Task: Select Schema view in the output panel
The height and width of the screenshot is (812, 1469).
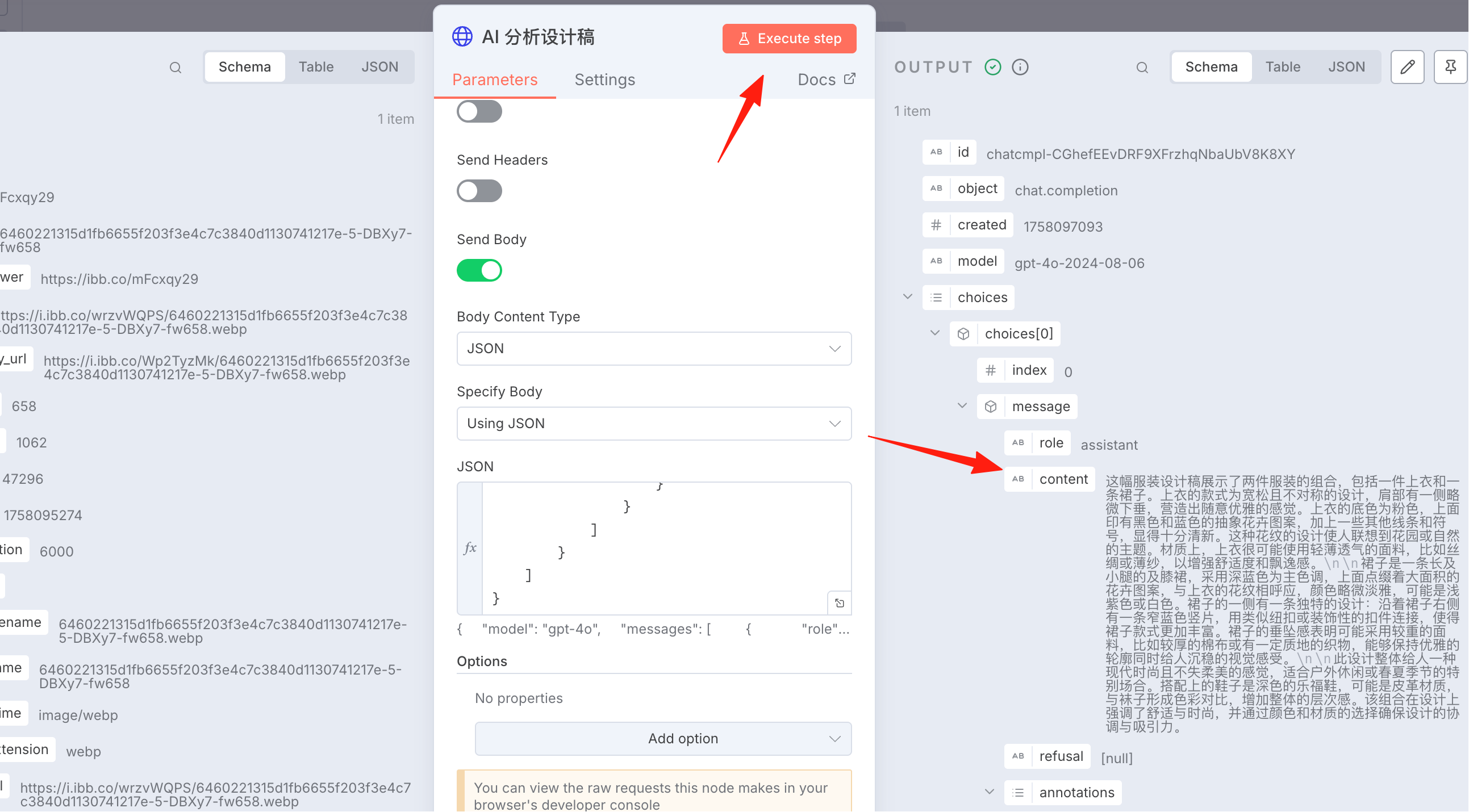Action: (x=1211, y=66)
